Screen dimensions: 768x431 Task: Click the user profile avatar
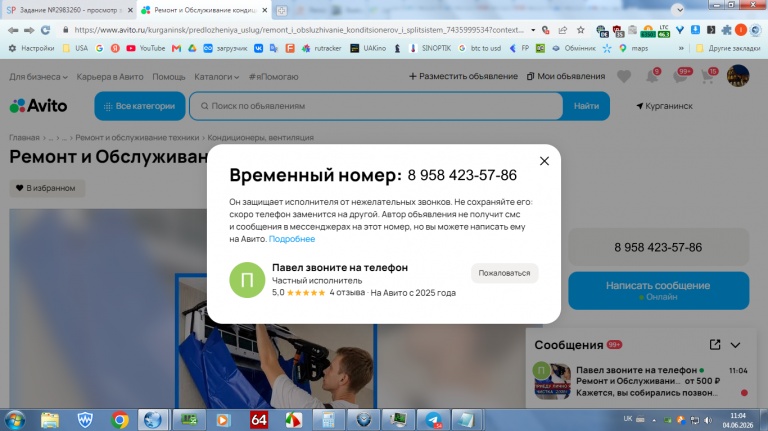point(738,76)
